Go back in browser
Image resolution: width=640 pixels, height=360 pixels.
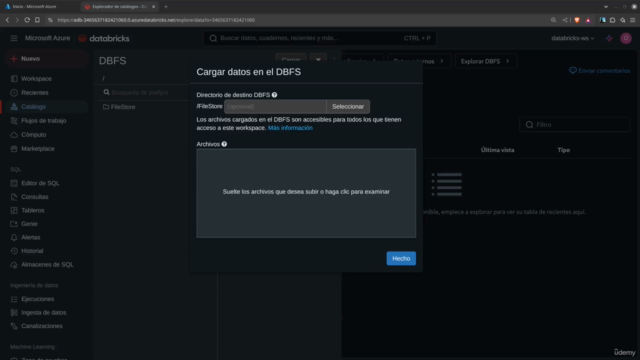(x=7, y=20)
